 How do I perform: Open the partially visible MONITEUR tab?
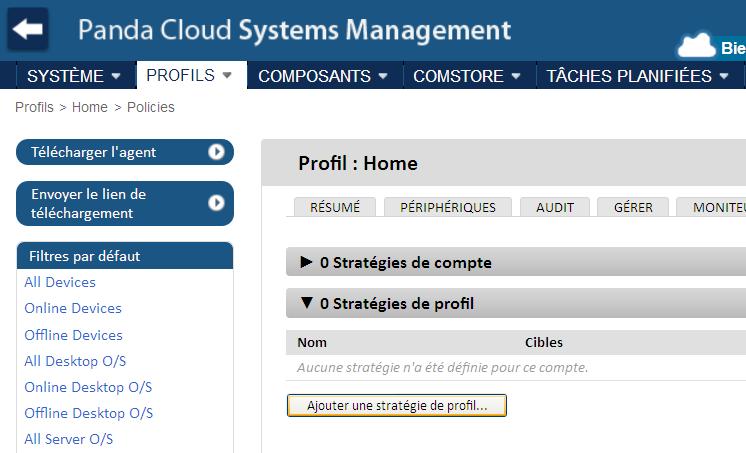711,207
